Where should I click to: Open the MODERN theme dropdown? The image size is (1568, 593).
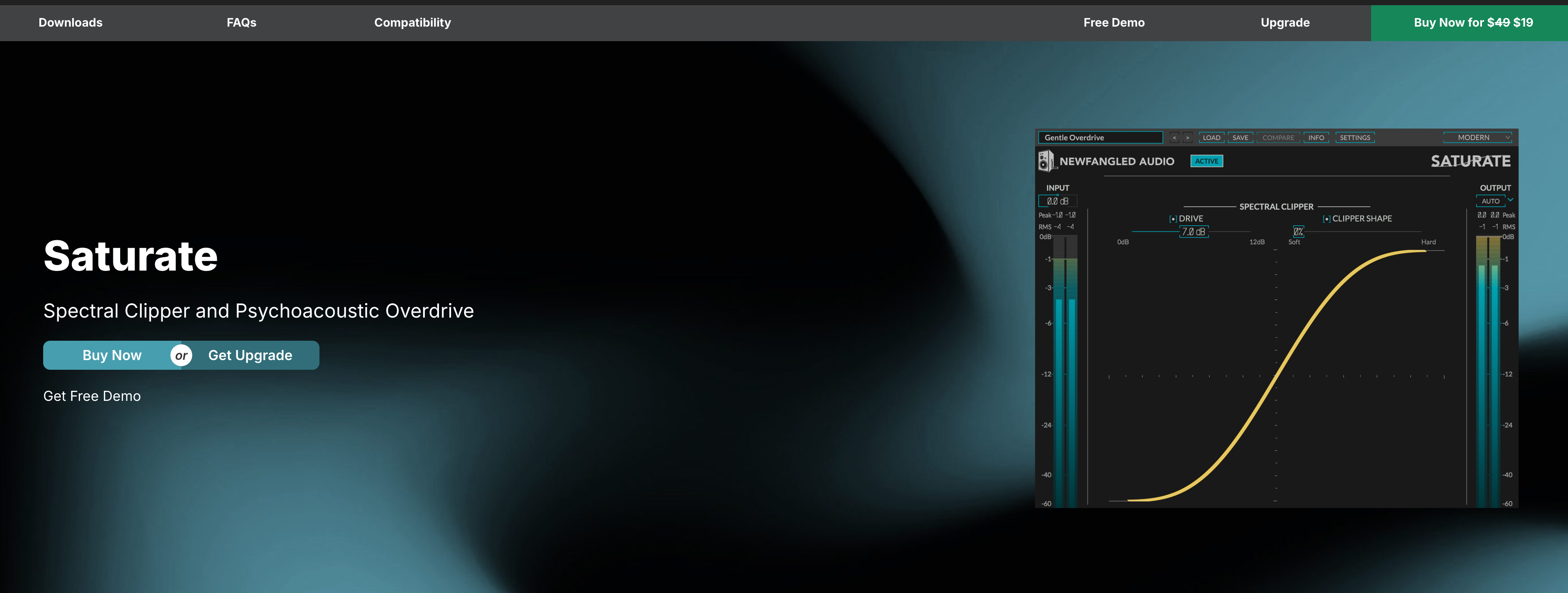(x=1477, y=138)
